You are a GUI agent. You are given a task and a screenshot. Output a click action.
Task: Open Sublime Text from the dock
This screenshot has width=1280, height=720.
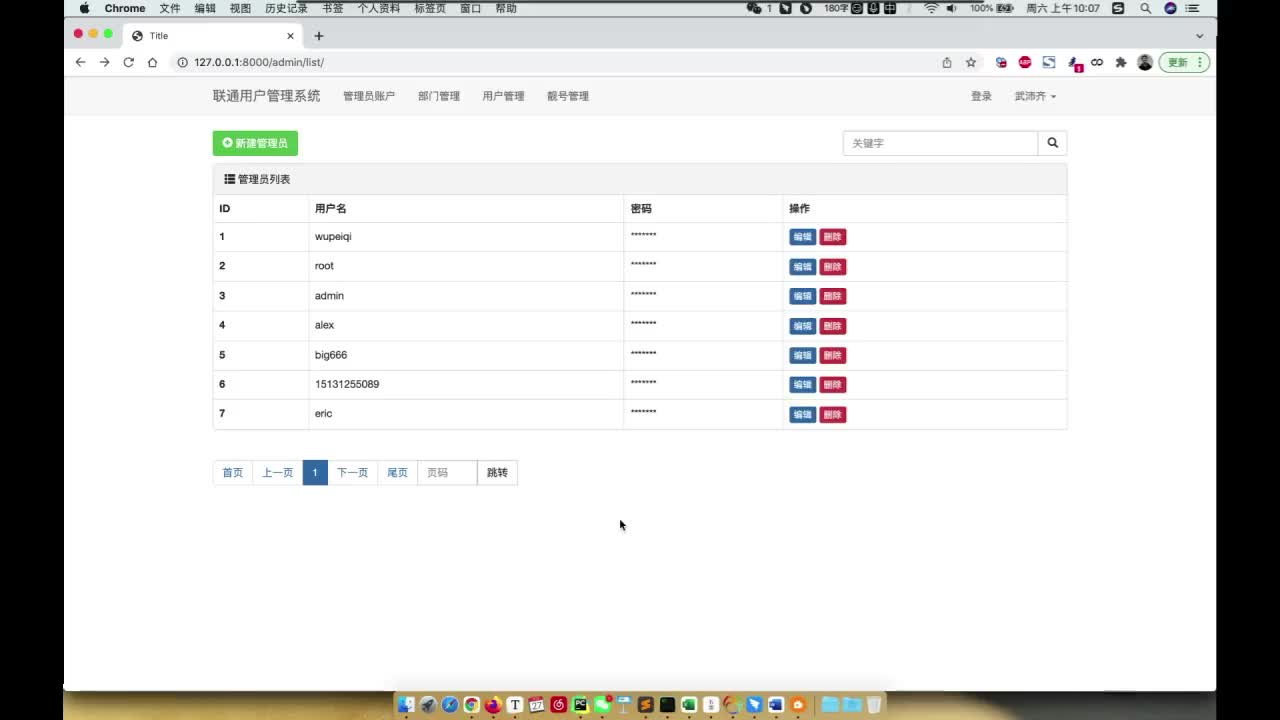click(x=646, y=705)
